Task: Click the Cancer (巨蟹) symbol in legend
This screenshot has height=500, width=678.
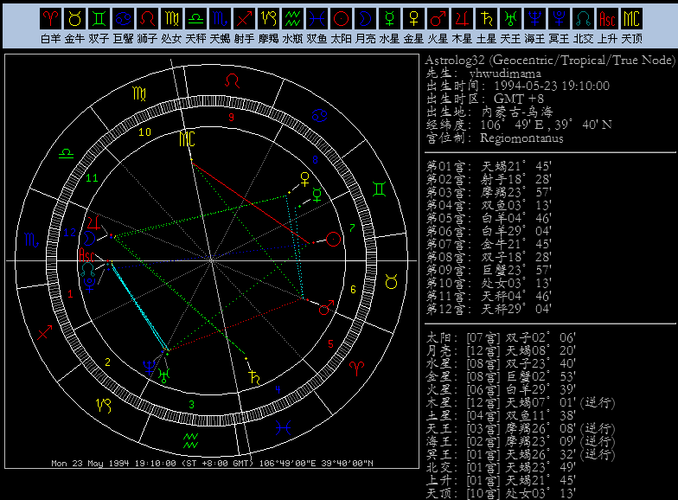Action: click(123, 19)
